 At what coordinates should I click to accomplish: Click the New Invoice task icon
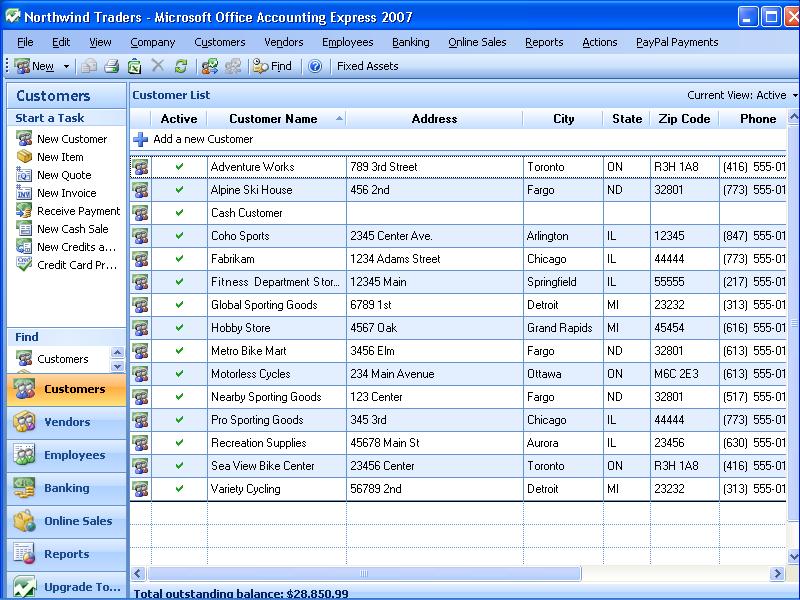[25, 193]
